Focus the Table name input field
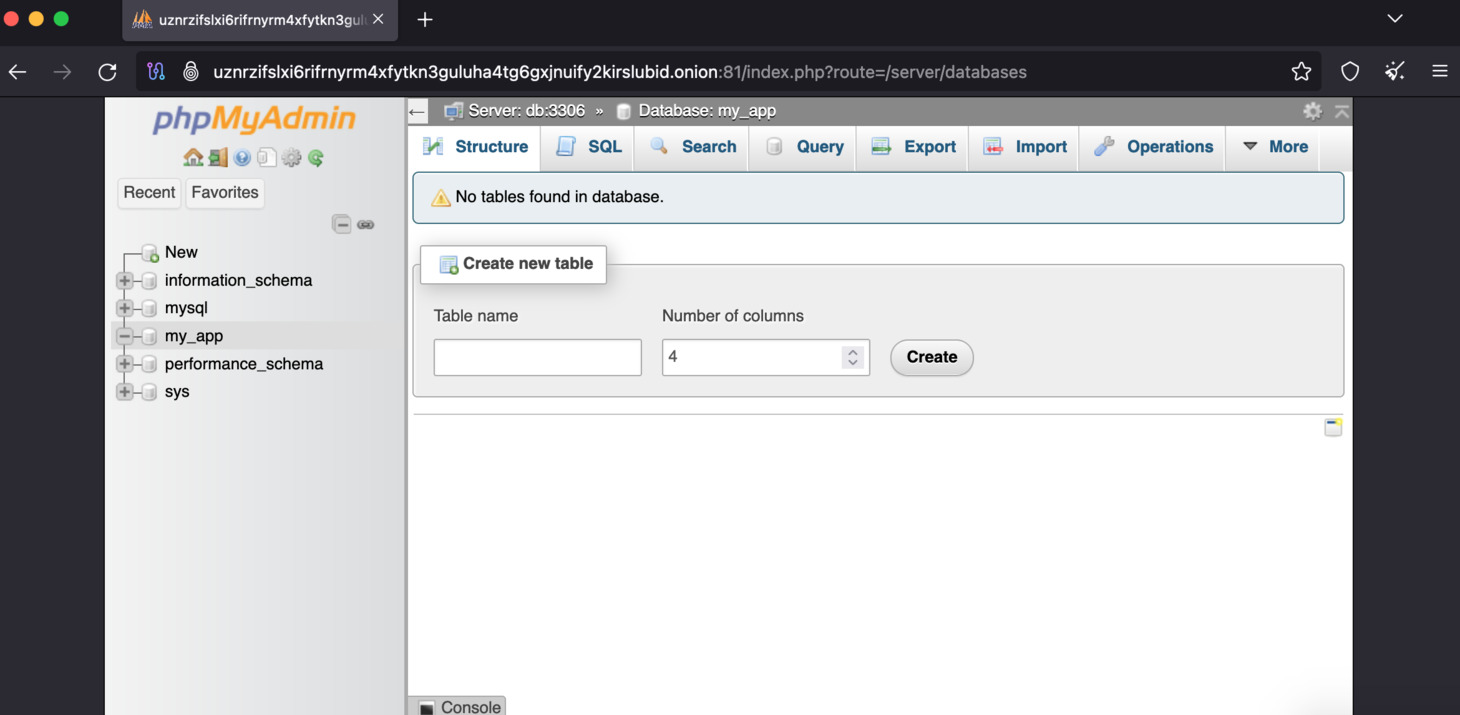Image resolution: width=1460 pixels, height=715 pixels. point(538,357)
